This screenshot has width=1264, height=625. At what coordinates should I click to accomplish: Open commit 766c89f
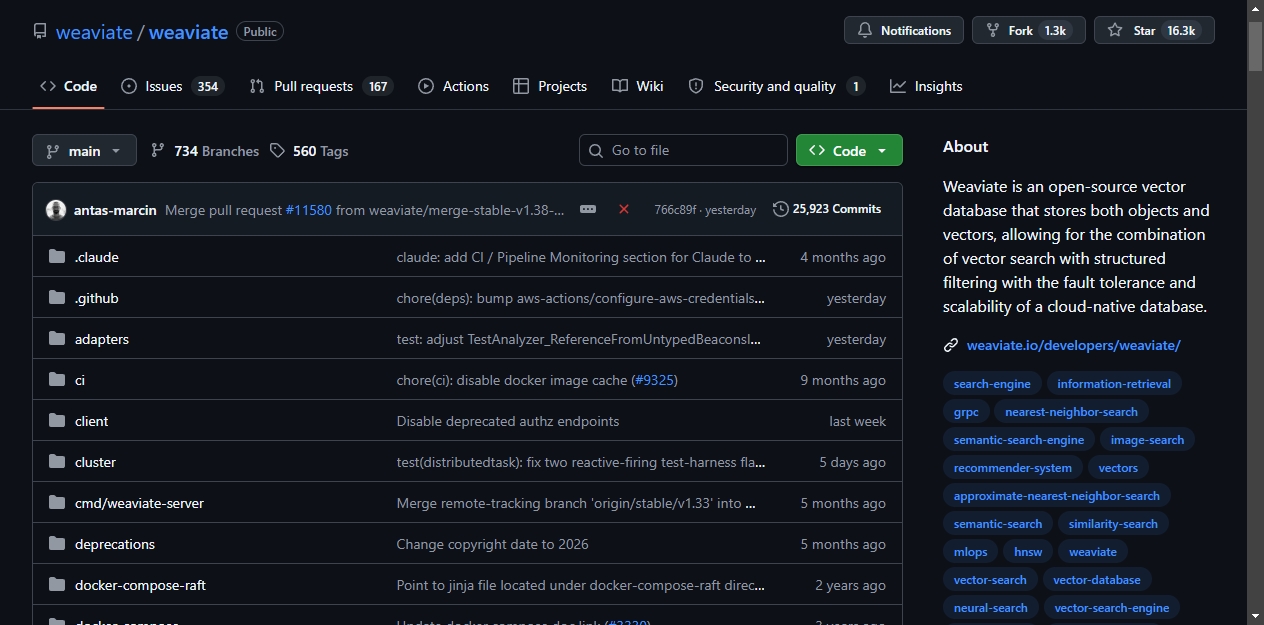click(676, 209)
